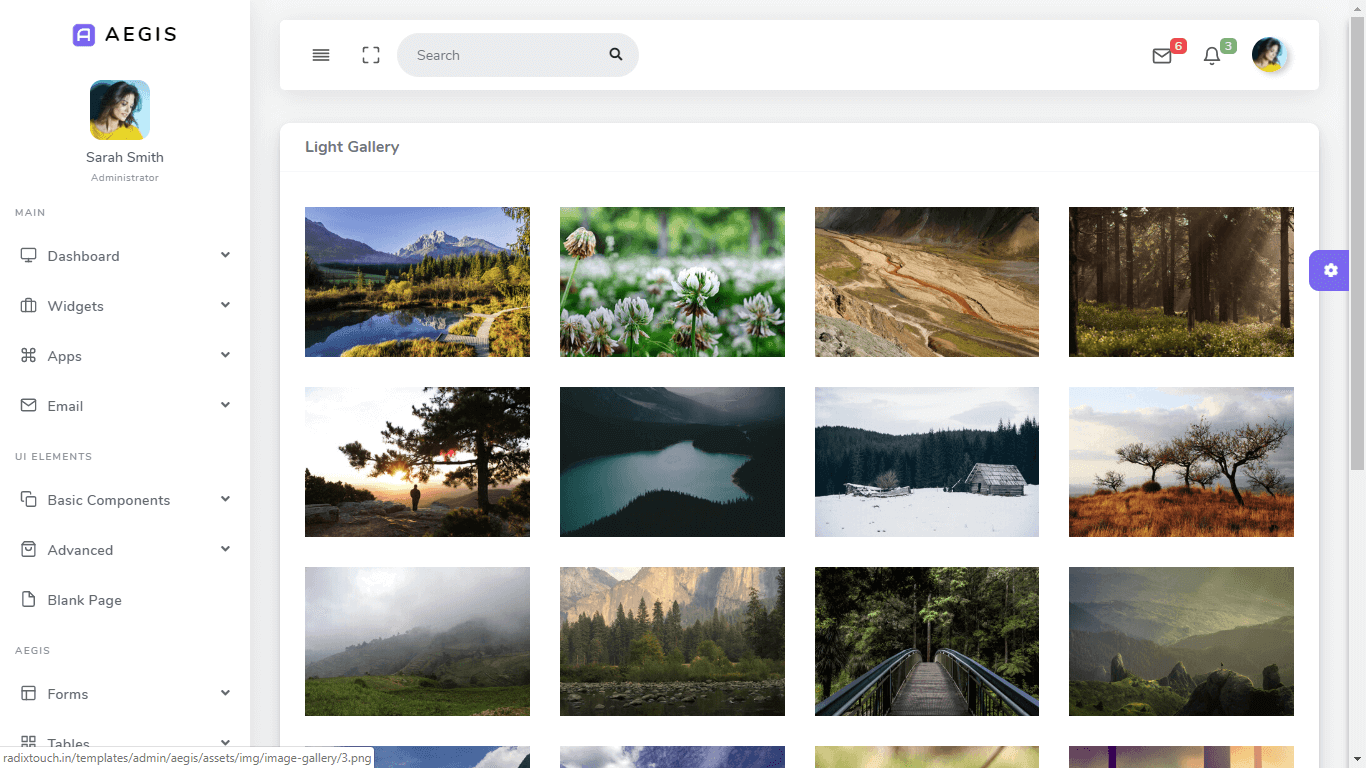Expand the Apps menu chevron
Image resolution: width=1366 pixels, height=768 pixels.
[225, 355]
